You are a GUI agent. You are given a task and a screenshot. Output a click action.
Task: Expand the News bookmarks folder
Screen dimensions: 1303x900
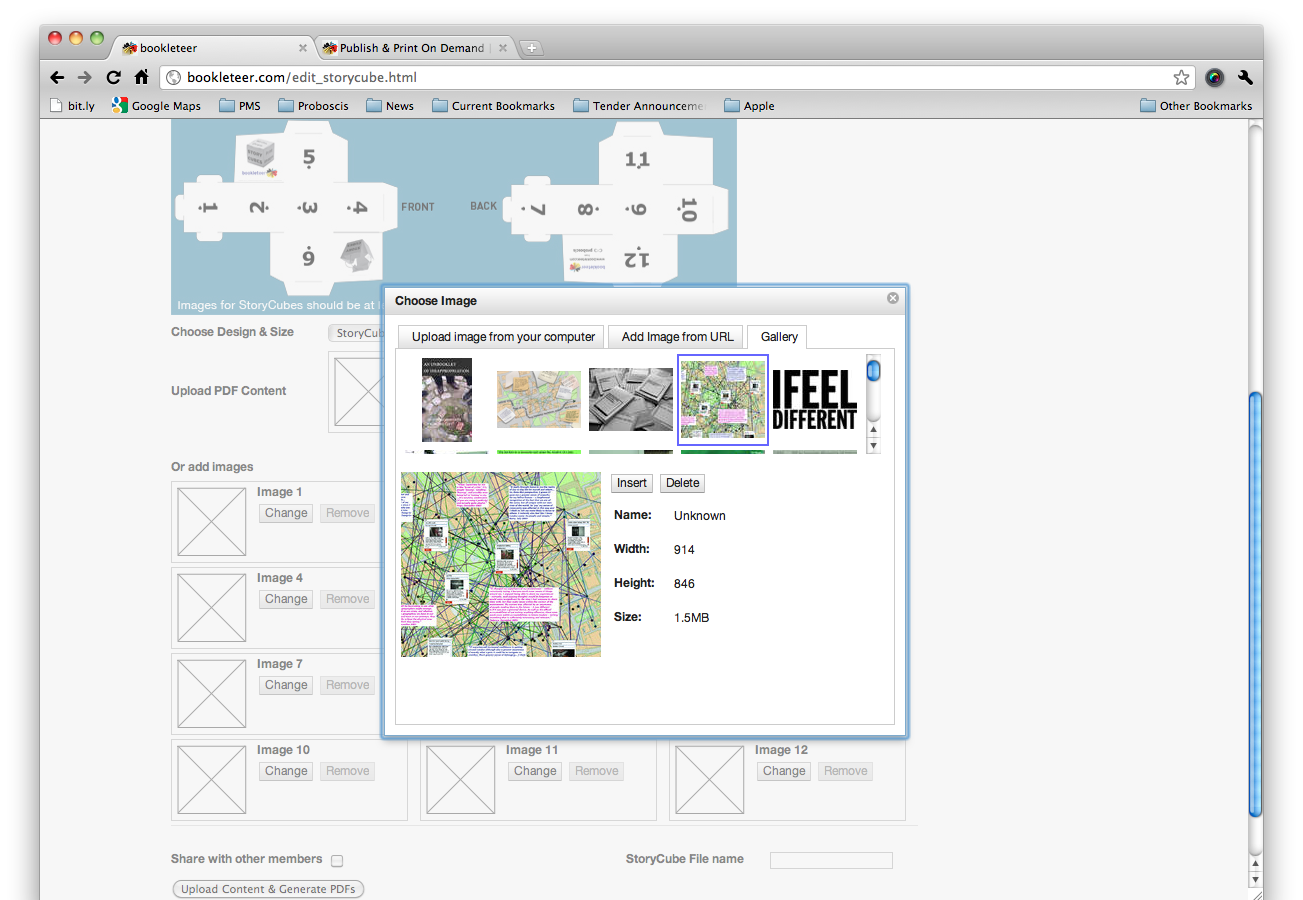[x=390, y=106]
